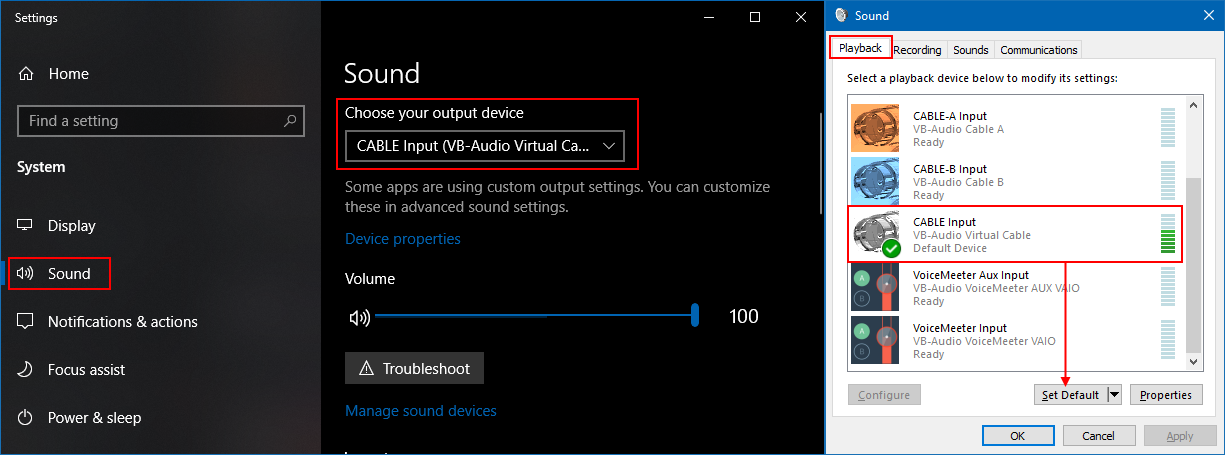Click the Display monitor icon
This screenshot has height=455, width=1225.
pyautogui.click(x=26, y=226)
